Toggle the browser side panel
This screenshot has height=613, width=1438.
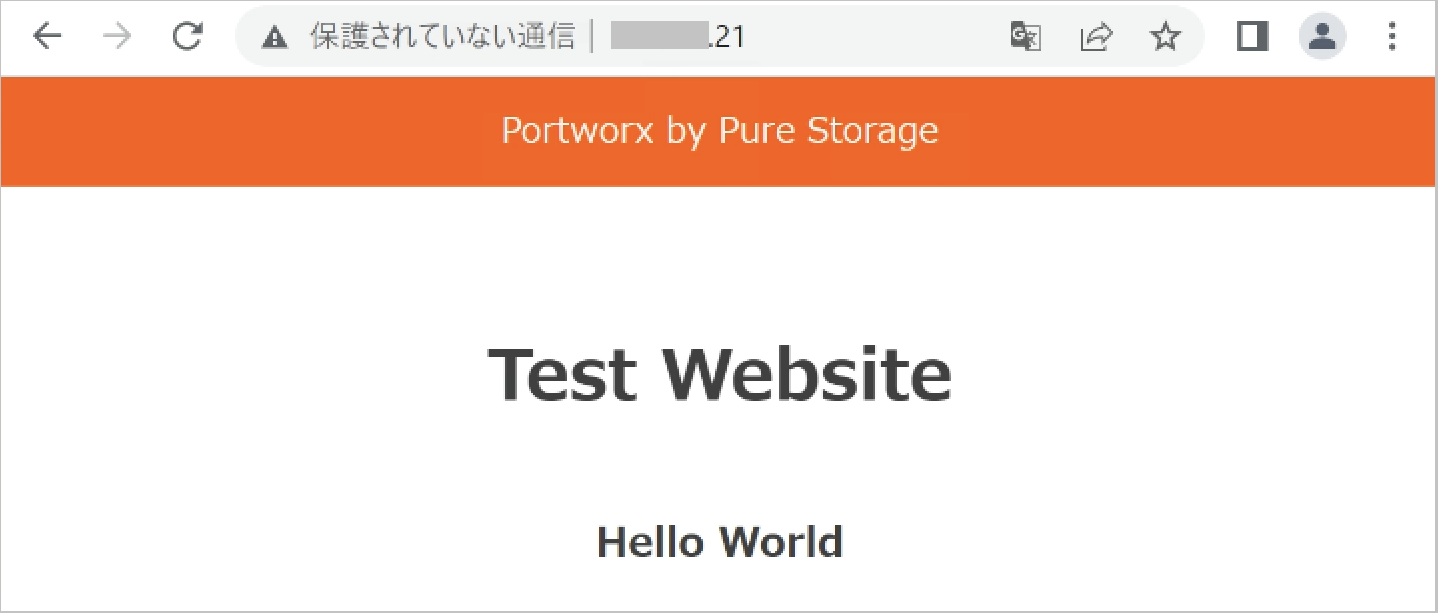[1252, 38]
